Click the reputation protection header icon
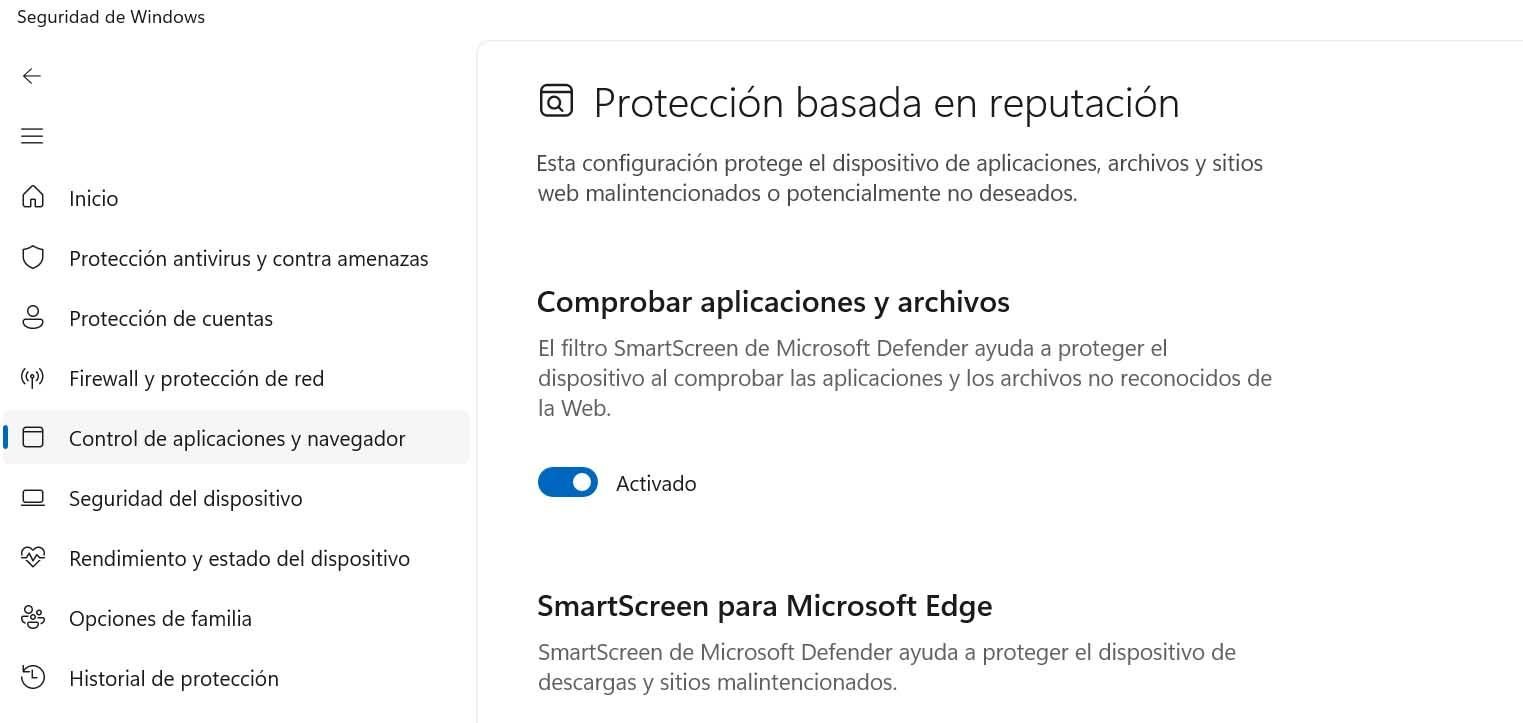The image size is (1523, 723). [x=556, y=101]
